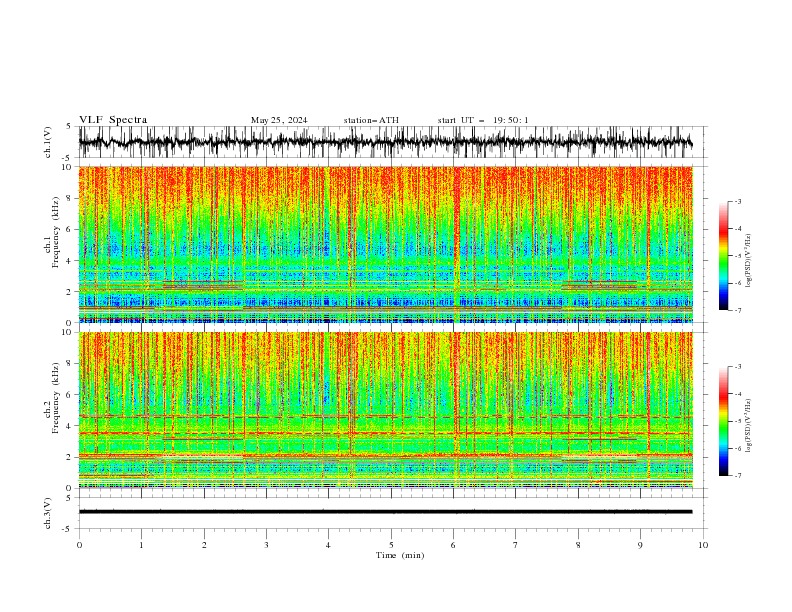This screenshot has height=612, width=792.
Task: Click the "7" tick on the time axis
Action: click(515, 545)
